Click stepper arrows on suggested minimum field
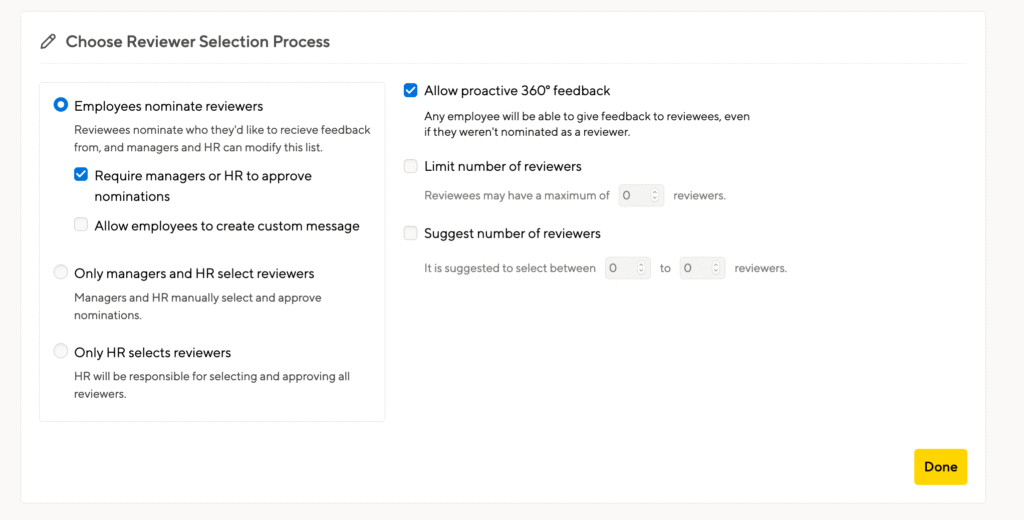Image resolution: width=1024 pixels, height=520 pixels. 641,268
